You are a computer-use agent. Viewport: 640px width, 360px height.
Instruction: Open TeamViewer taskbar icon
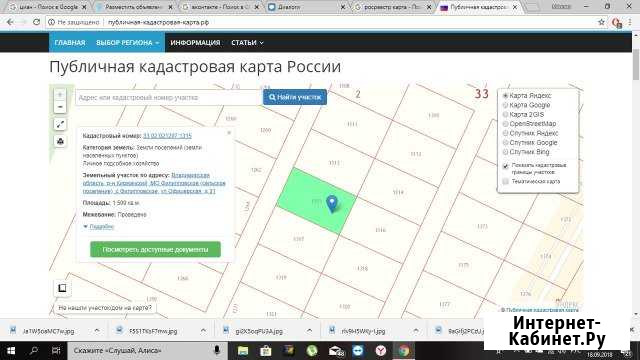pyautogui.click(x=358, y=351)
